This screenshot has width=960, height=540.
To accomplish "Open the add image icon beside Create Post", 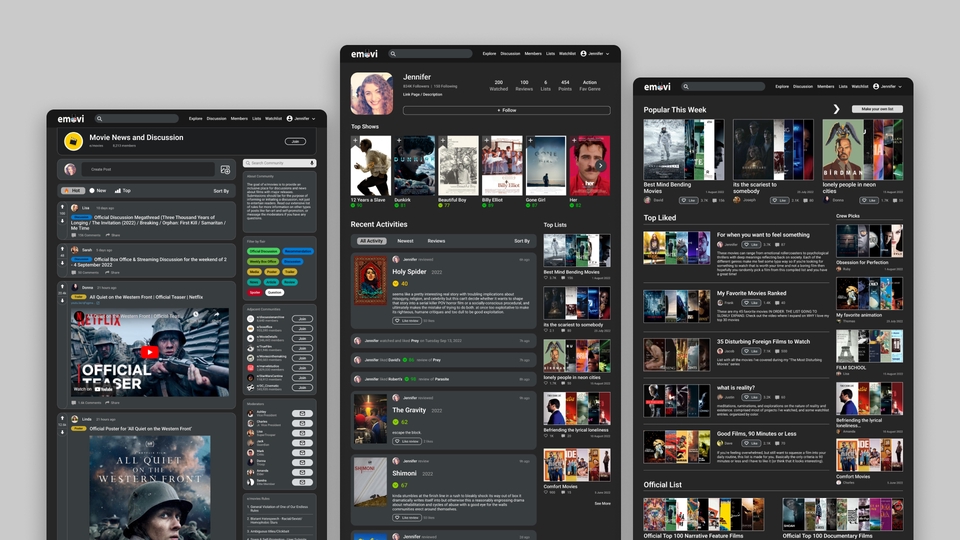I will [x=225, y=169].
